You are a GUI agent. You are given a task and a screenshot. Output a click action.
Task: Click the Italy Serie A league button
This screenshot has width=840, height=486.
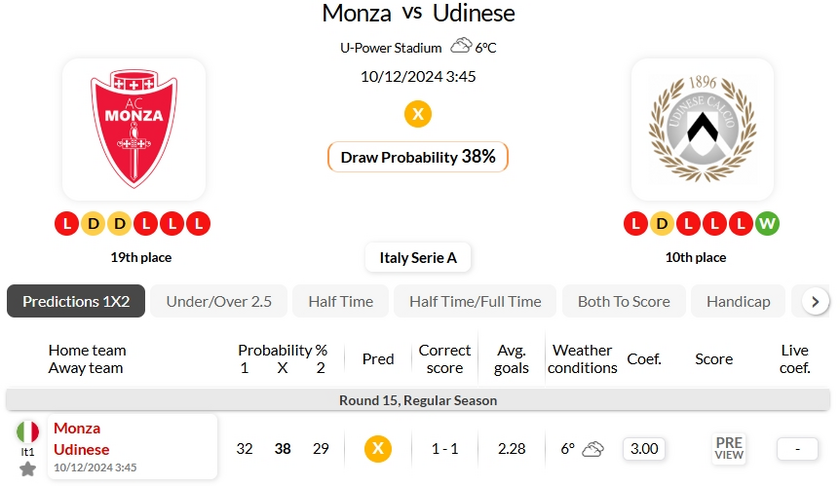pyautogui.click(x=418, y=257)
